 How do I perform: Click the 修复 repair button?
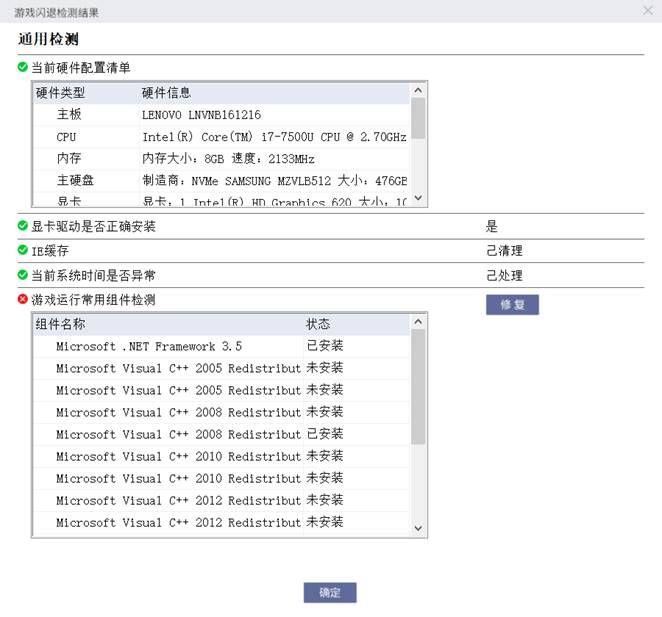click(x=512, y=304)
